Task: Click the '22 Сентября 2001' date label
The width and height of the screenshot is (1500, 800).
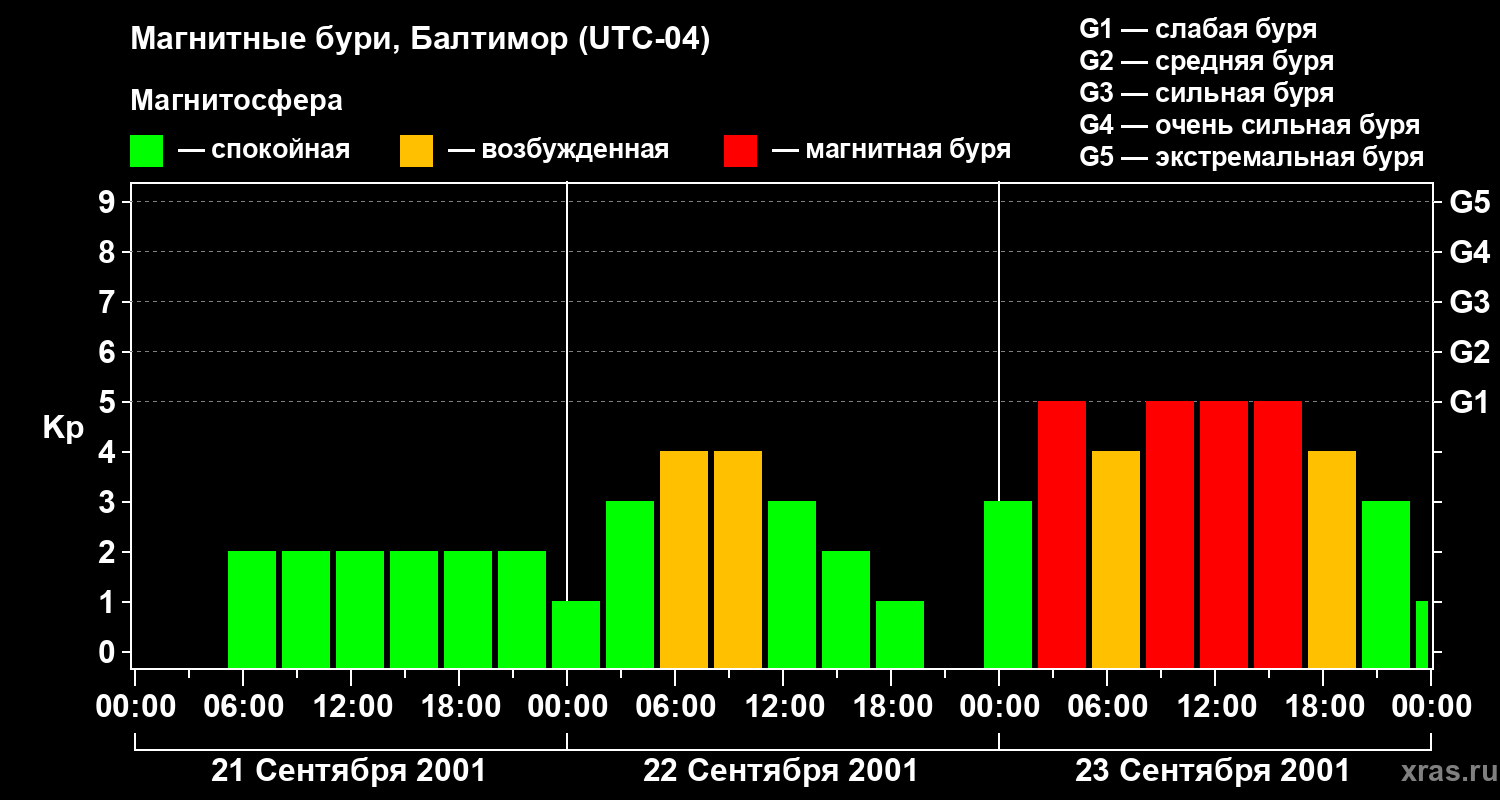Action: pyautogui.click(x=781, y=771)
